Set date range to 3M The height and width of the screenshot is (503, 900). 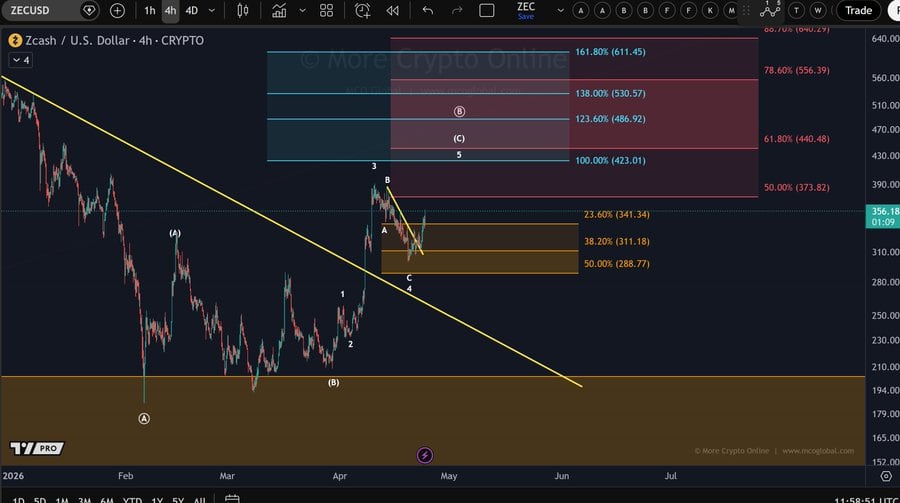point(84,500)
